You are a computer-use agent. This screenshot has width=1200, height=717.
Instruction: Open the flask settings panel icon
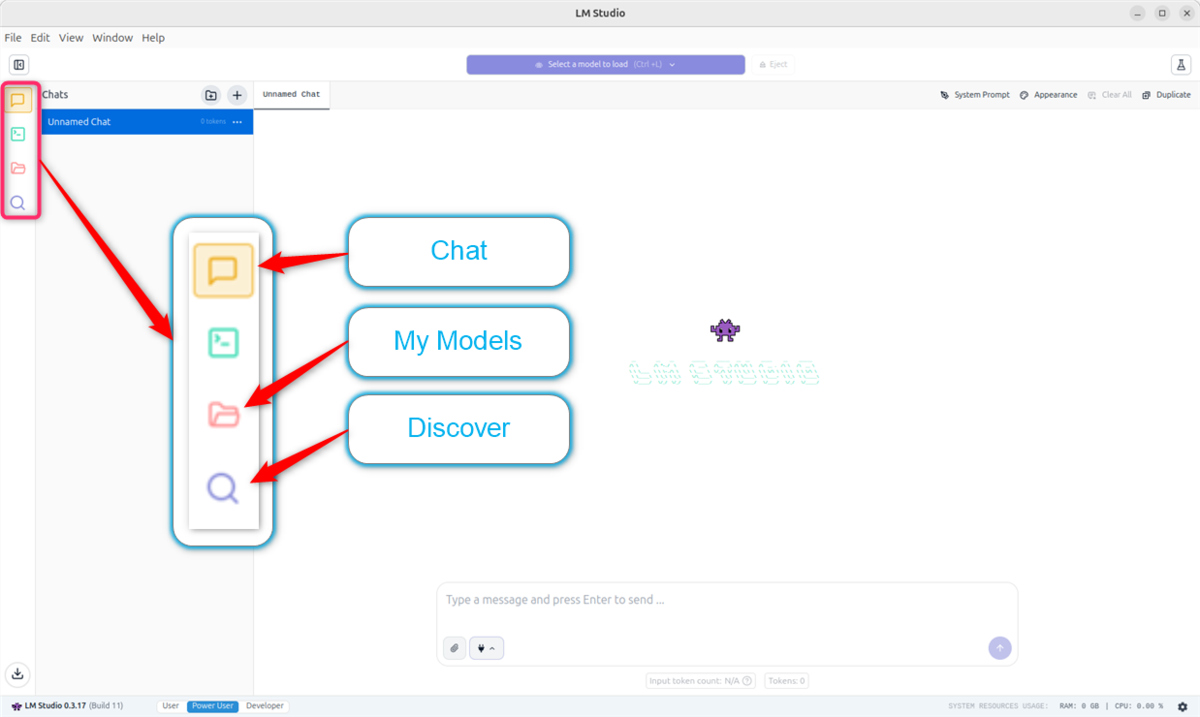[1181, 64]
